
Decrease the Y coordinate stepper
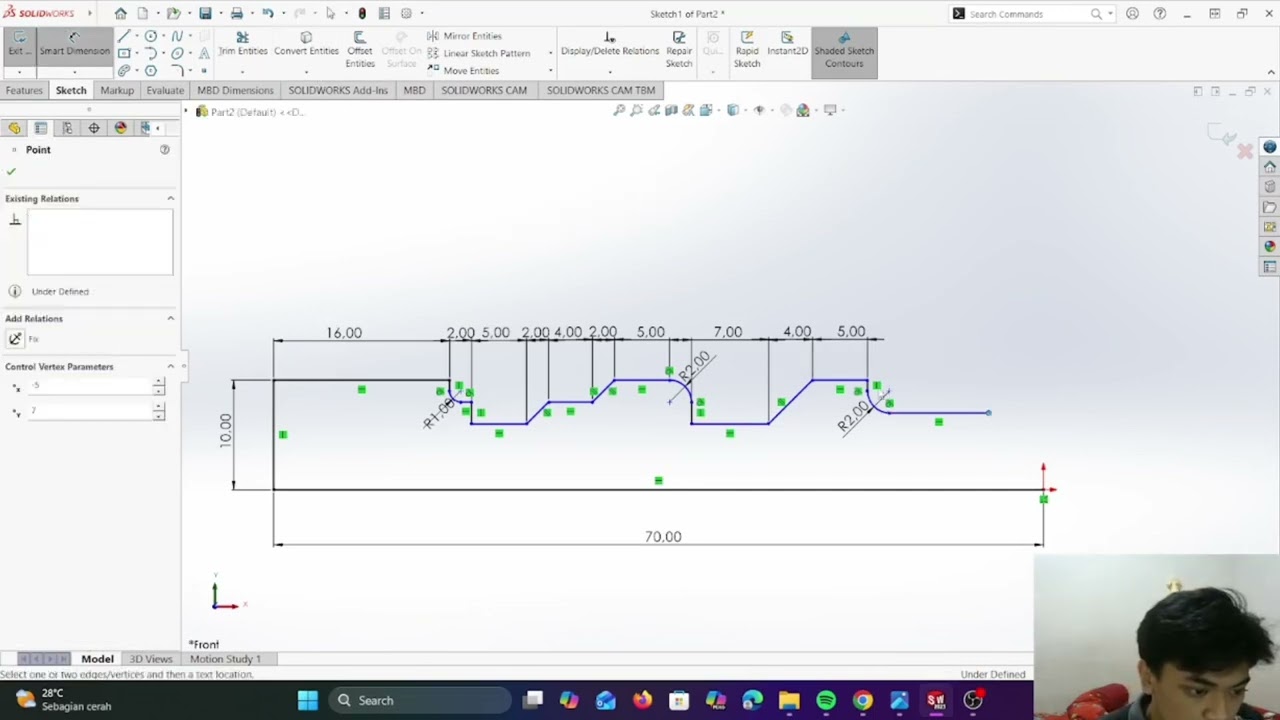click(159, 415)
